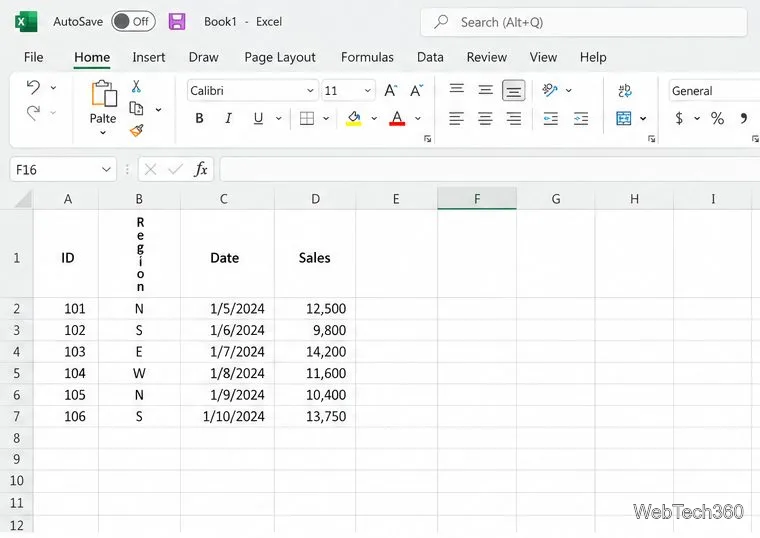Click Increase Indent icon
Image resolution: width=760 pixels, height=538 pixels.
[581, 118]
